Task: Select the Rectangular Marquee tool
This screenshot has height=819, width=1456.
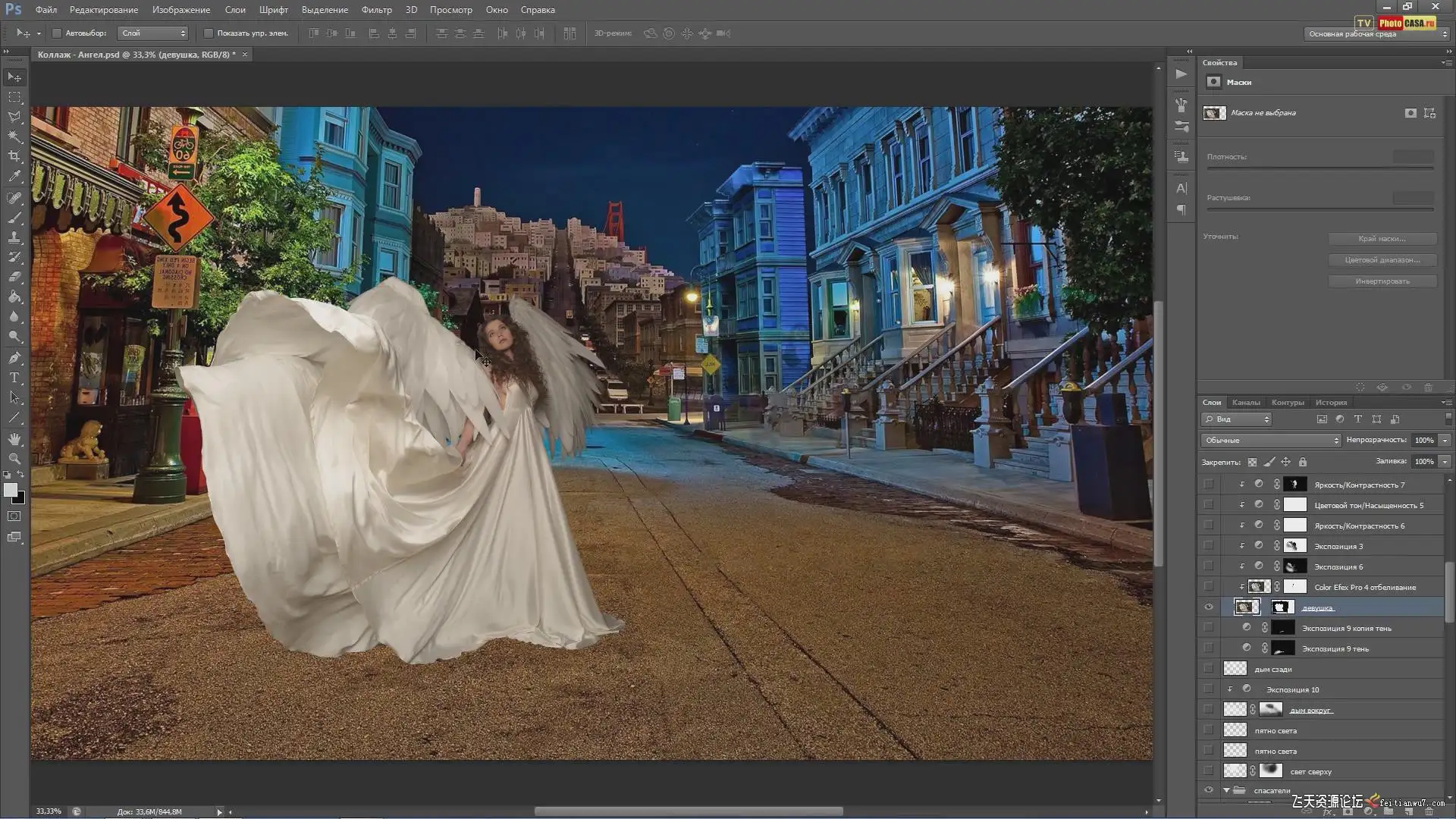Action: (x=14, y=97)
